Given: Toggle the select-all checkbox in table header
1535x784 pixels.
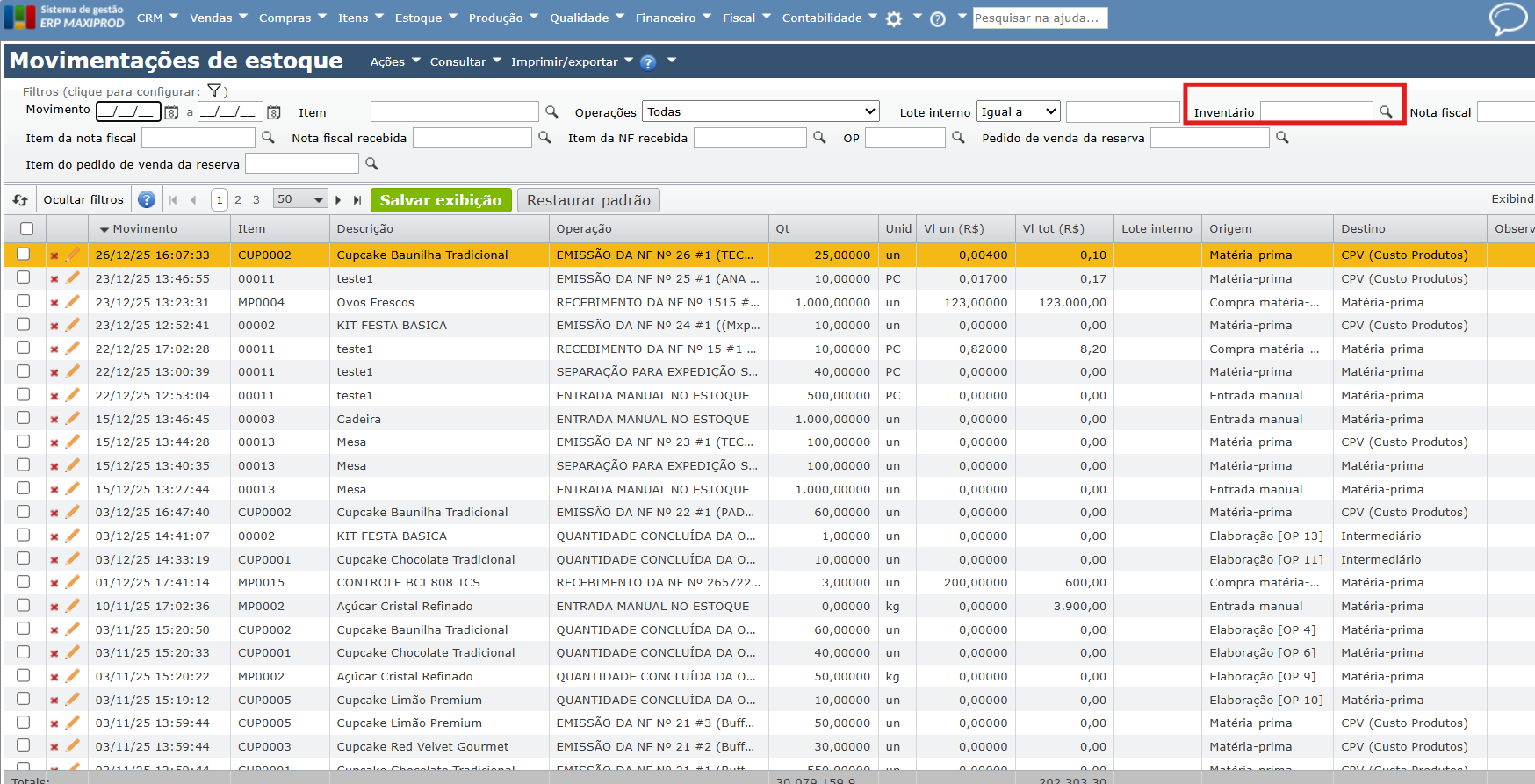Looking at the screenshot, I should 26,228.
